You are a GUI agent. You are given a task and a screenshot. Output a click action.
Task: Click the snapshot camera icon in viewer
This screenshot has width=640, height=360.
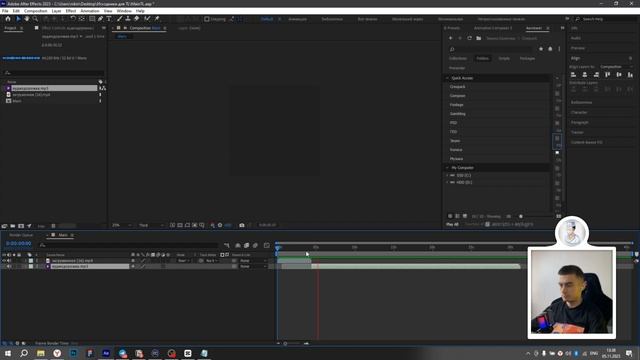pyautogui.click(x=242, y=225)
